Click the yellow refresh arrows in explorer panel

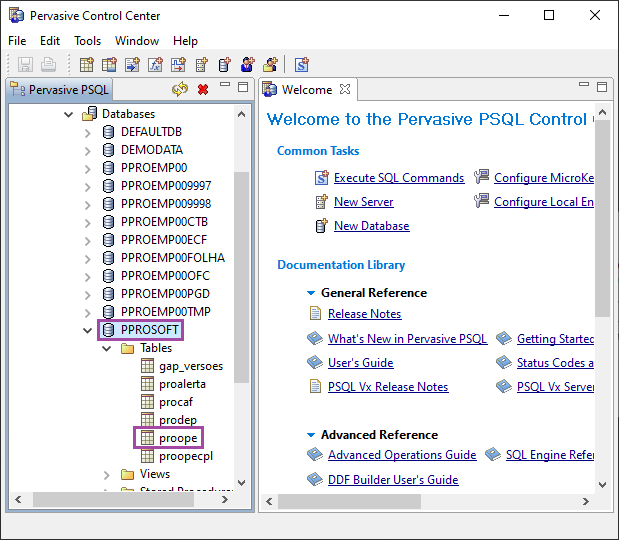[x=180, y=89]
